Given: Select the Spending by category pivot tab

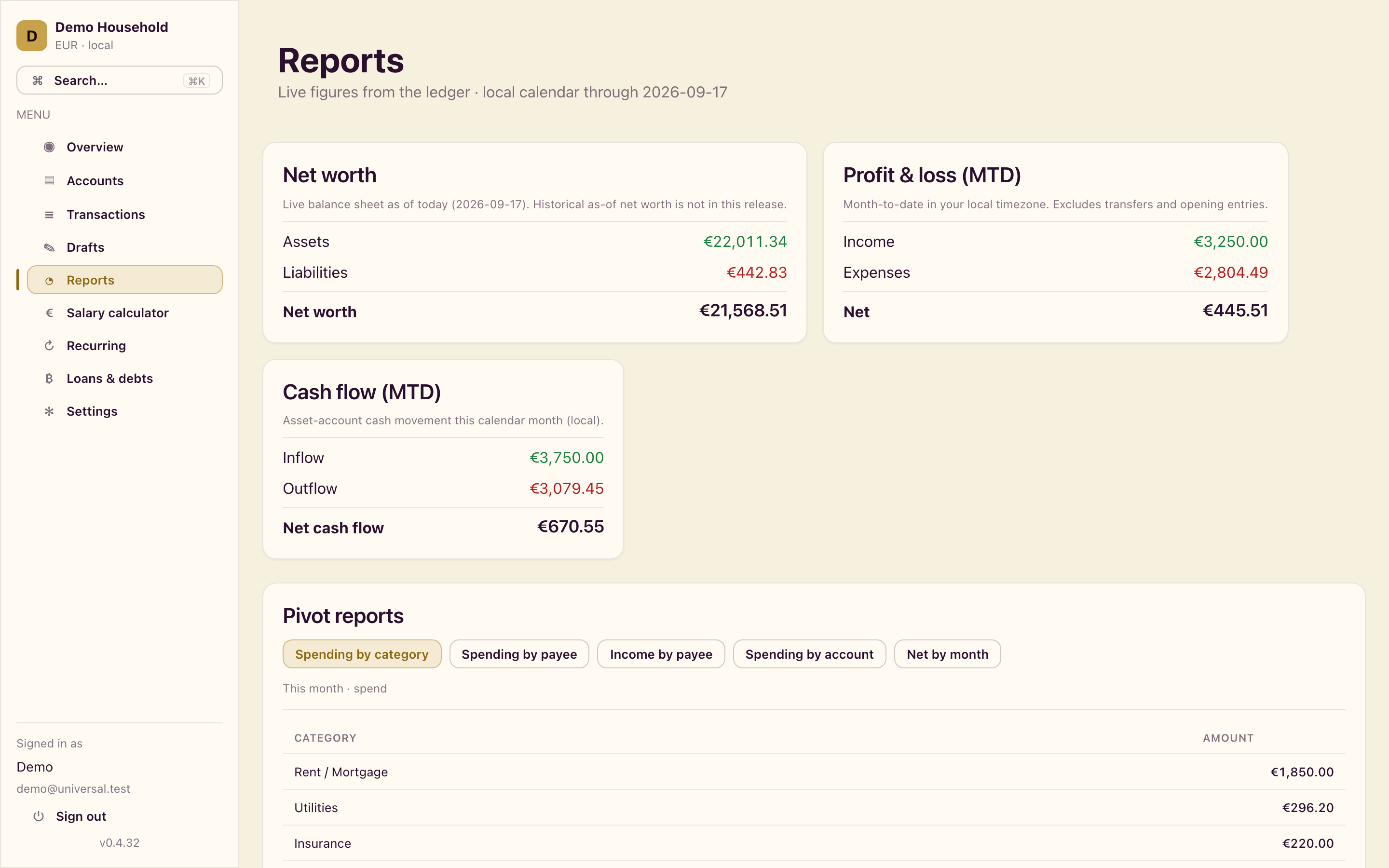Looking at the screenshot, I should [362, 654].
